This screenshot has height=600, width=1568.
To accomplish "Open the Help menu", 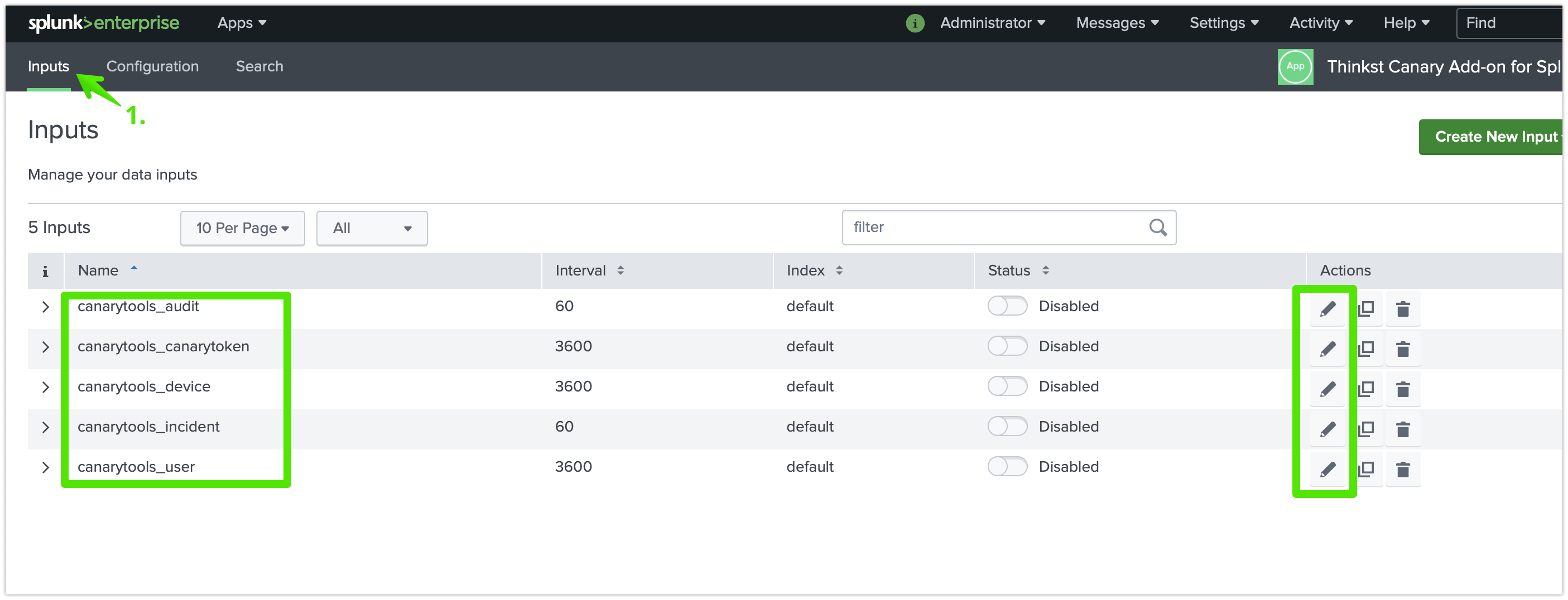I will 1406,23.
